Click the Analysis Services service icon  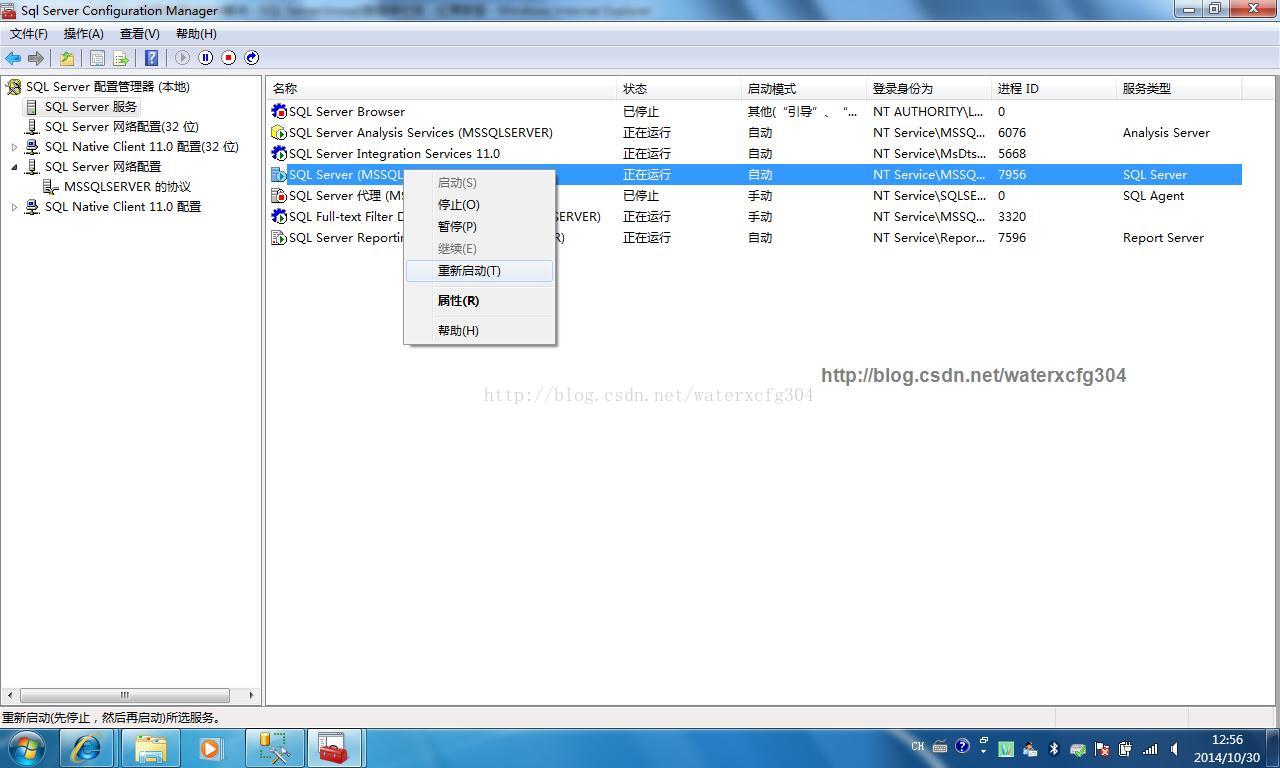tap(279, 133)
